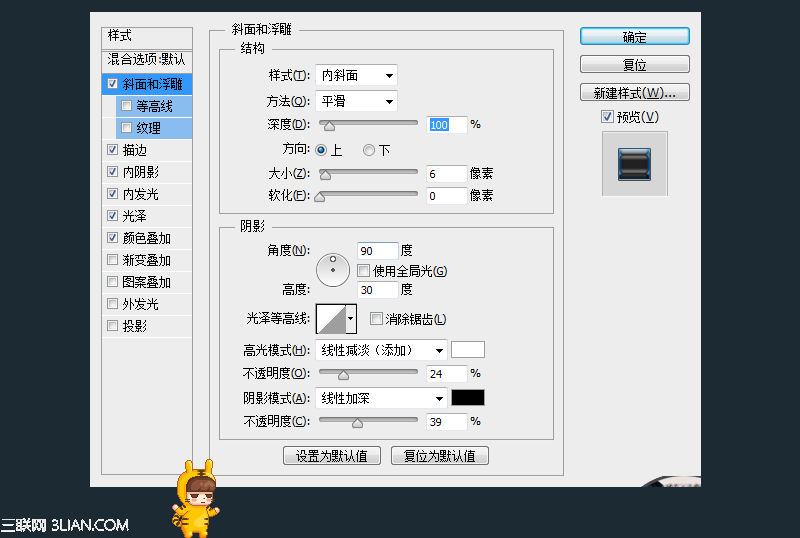The width and height of the screenshot is (800, 538).
Task: Click the 角度 value field 90
Action: 378,251
